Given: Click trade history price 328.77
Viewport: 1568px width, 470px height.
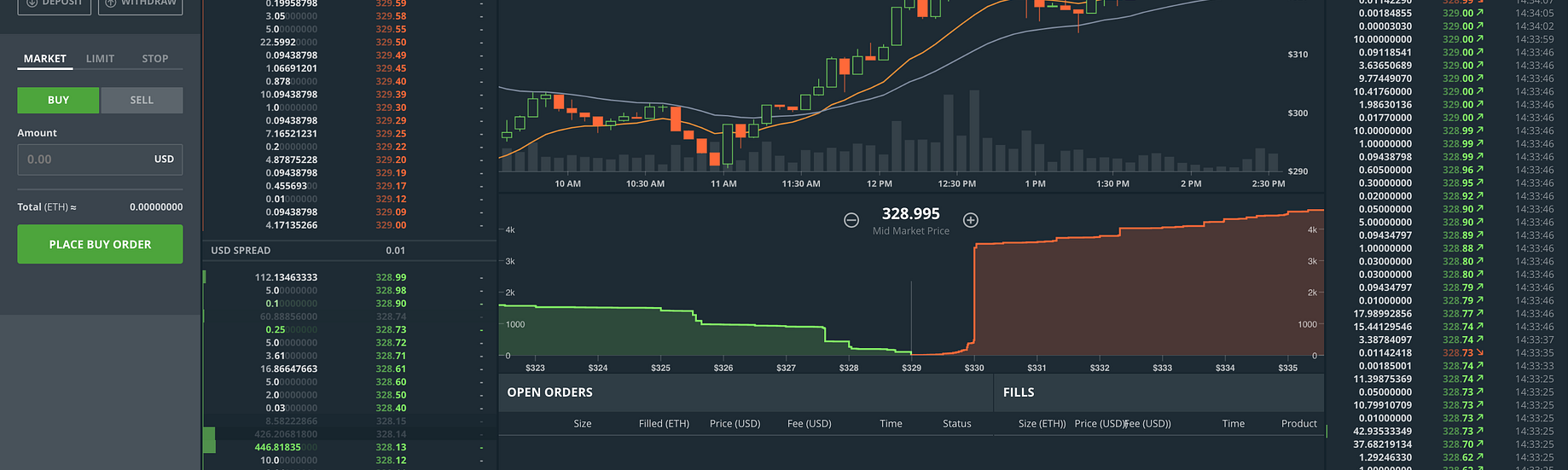Looking at the screenshot, I should point(1458,314).
